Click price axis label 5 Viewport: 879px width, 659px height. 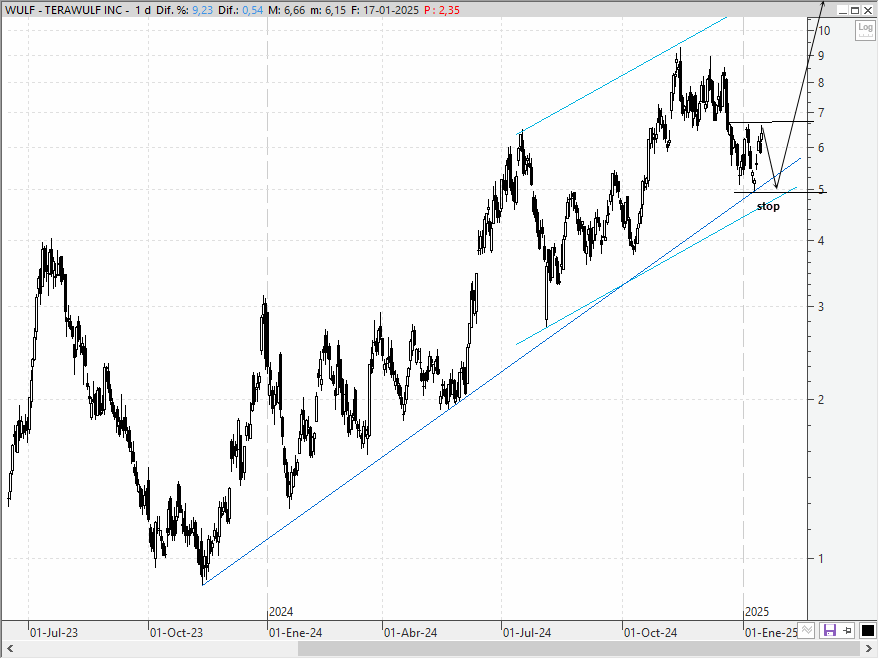coord(821,190)
